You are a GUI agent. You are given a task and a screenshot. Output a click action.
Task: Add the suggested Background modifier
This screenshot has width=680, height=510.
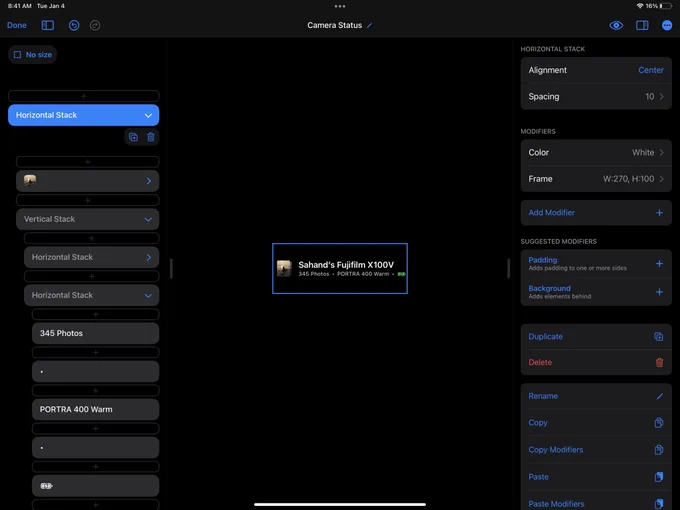tap(596, 292)
